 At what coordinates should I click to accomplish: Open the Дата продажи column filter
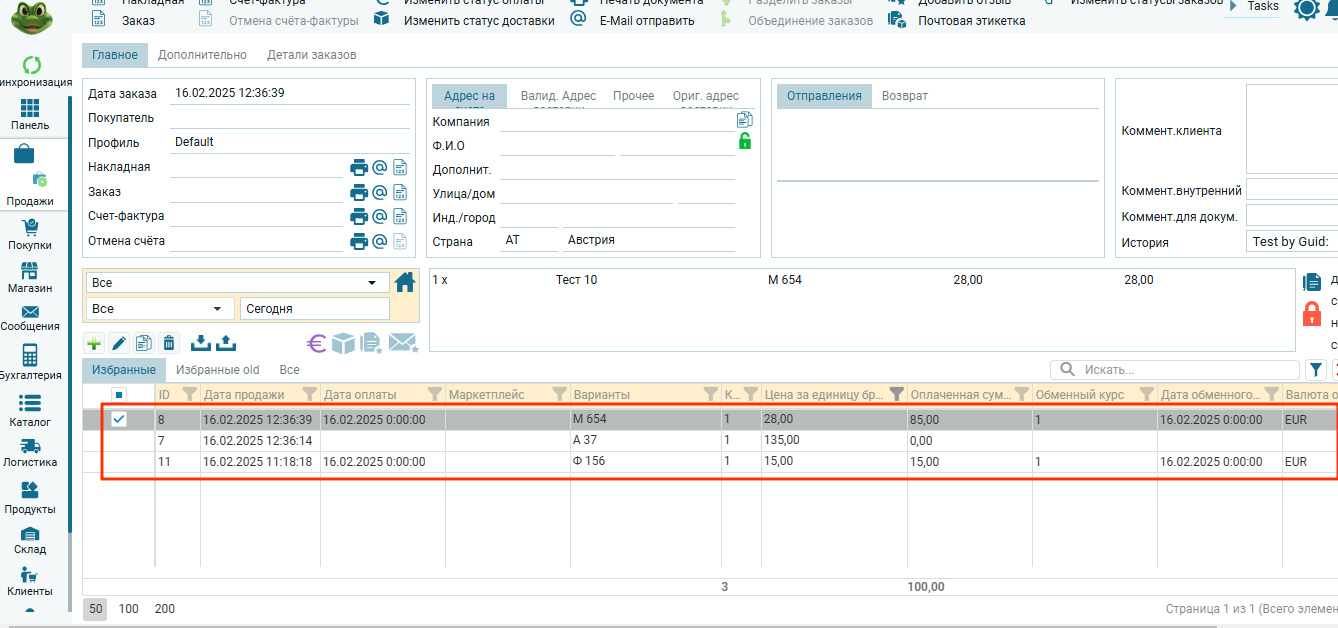pos(309,394)
